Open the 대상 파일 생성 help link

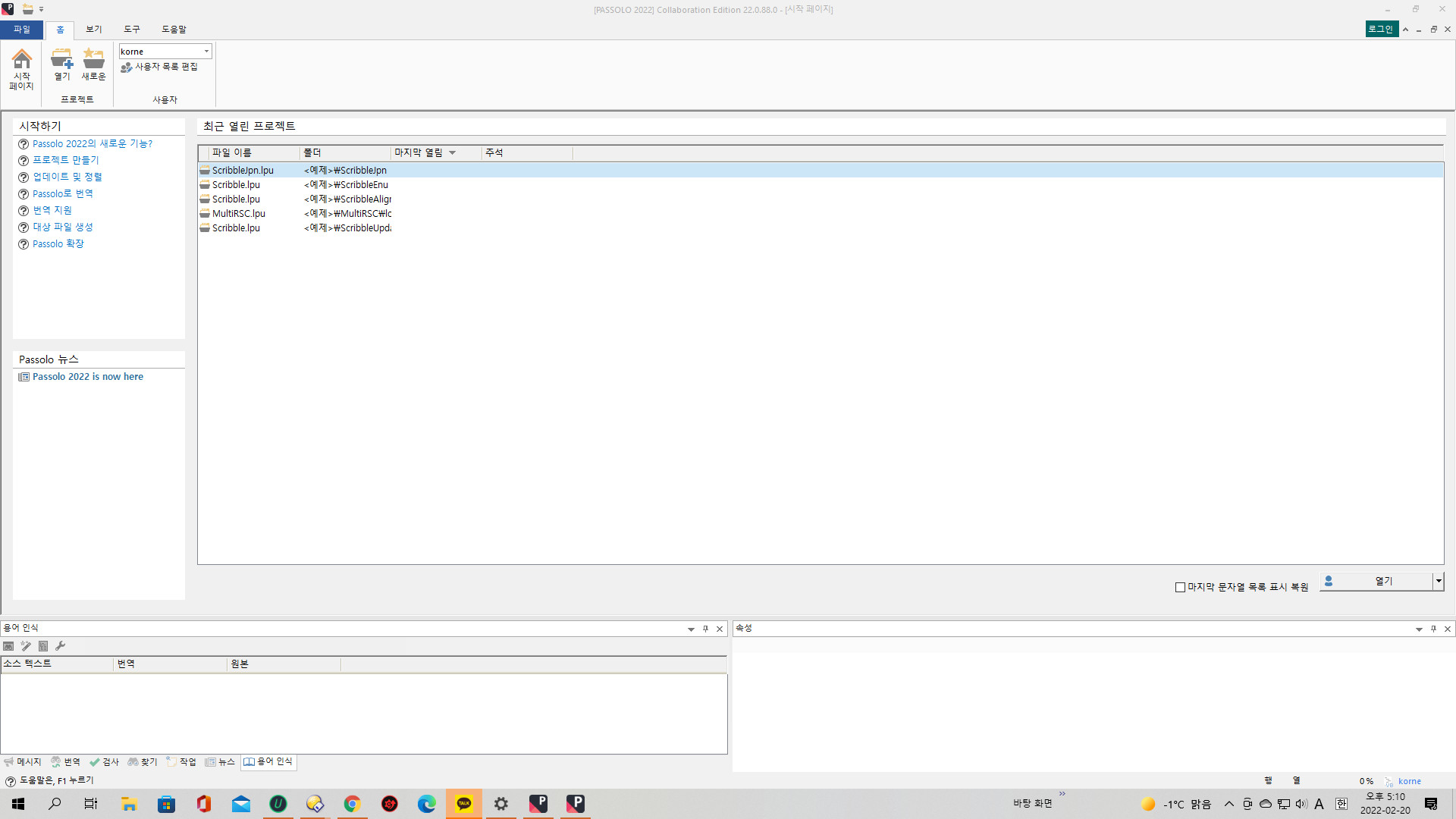pos(63,227)
